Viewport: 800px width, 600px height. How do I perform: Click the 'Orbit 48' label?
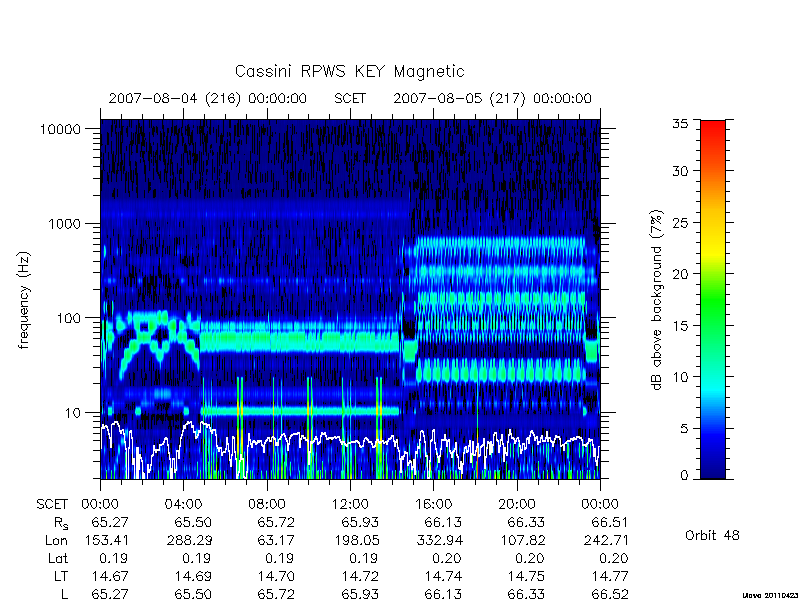pyautogui.click(x=712, y=535)
